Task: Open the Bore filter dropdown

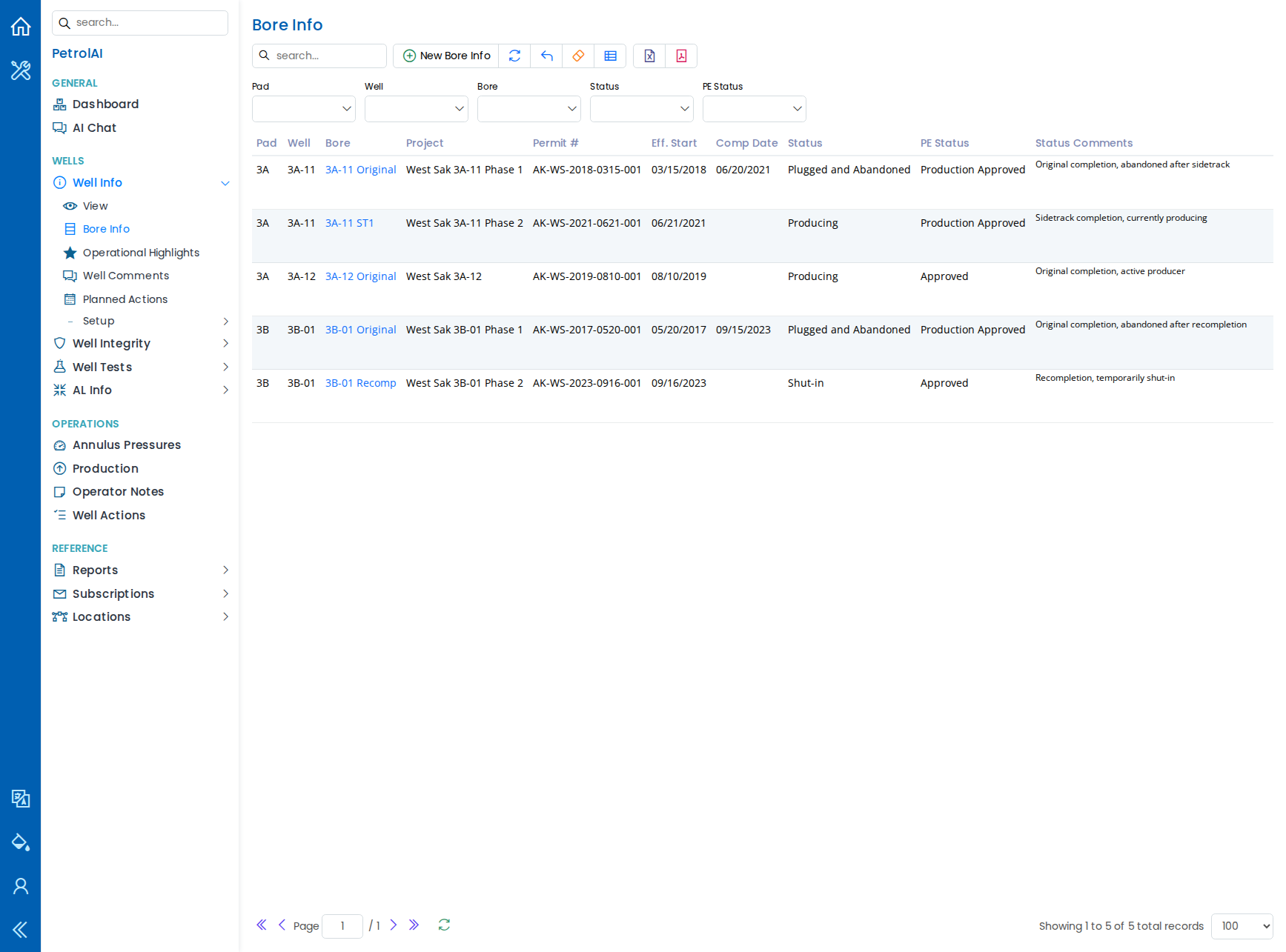Action: 529,109
